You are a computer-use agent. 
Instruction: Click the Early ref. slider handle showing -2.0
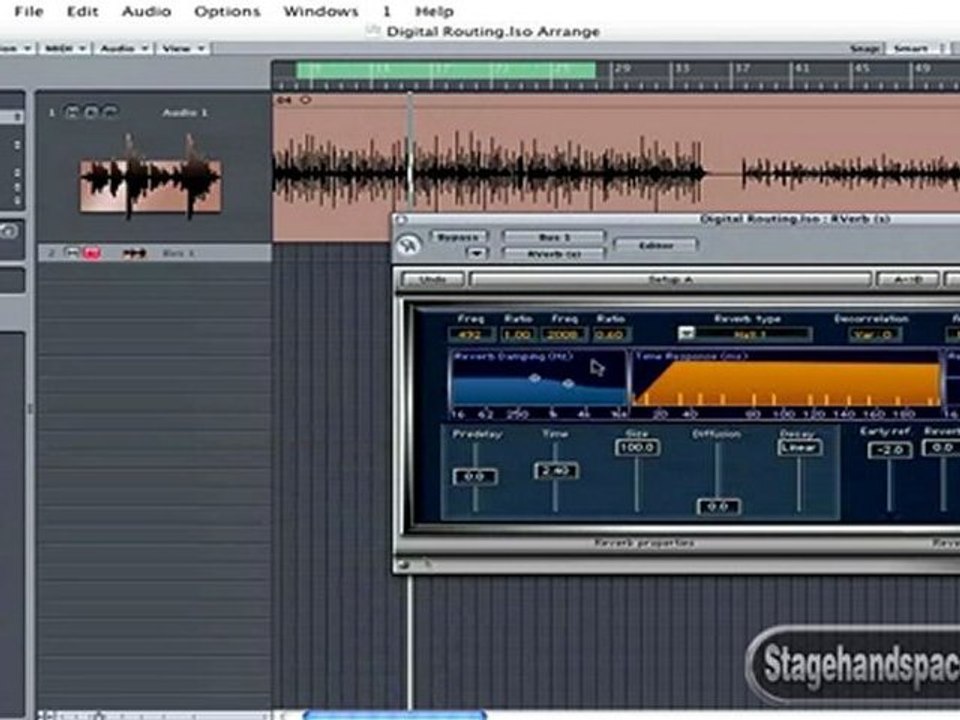890,450
